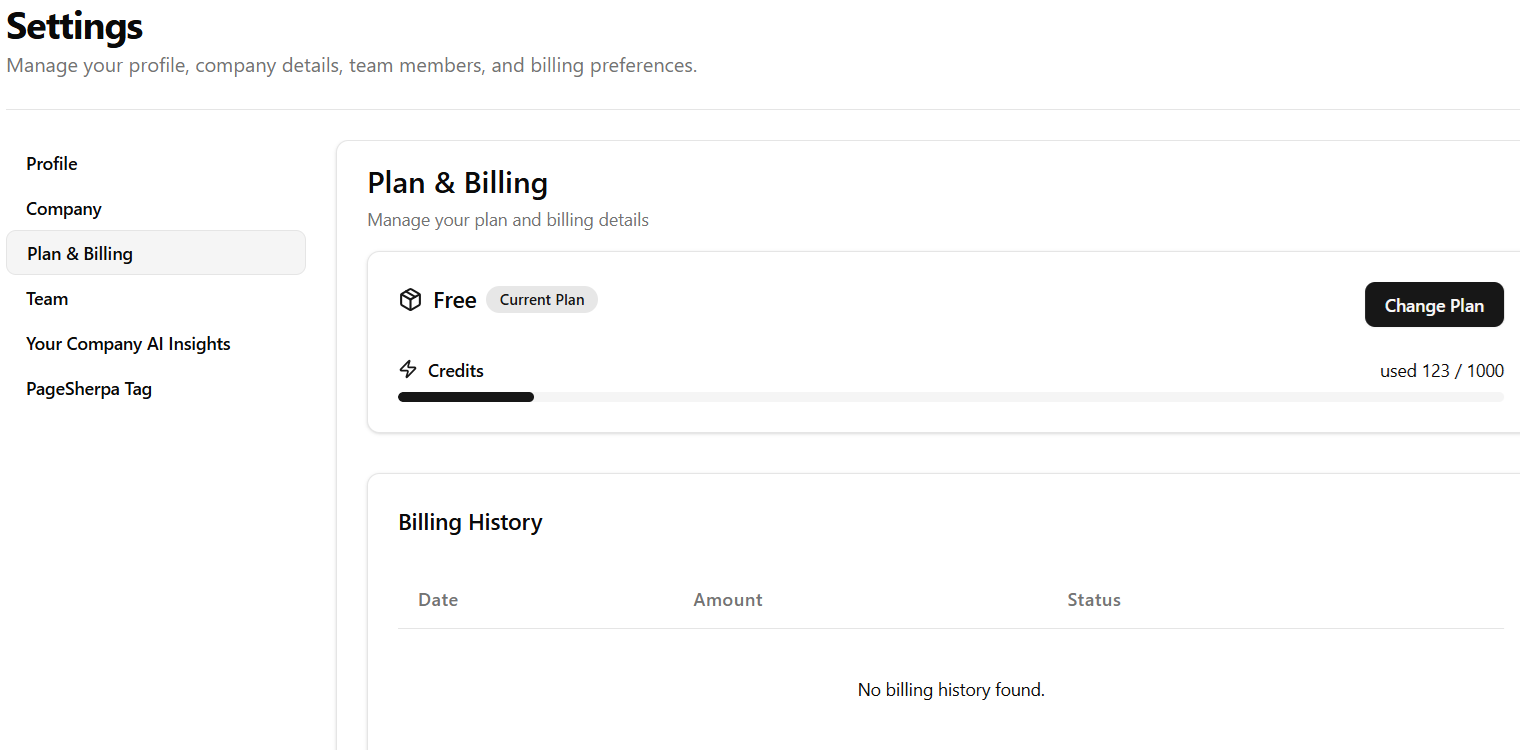Click the Amount column header
Screen dimensions: 1520x750
[728, 600]
